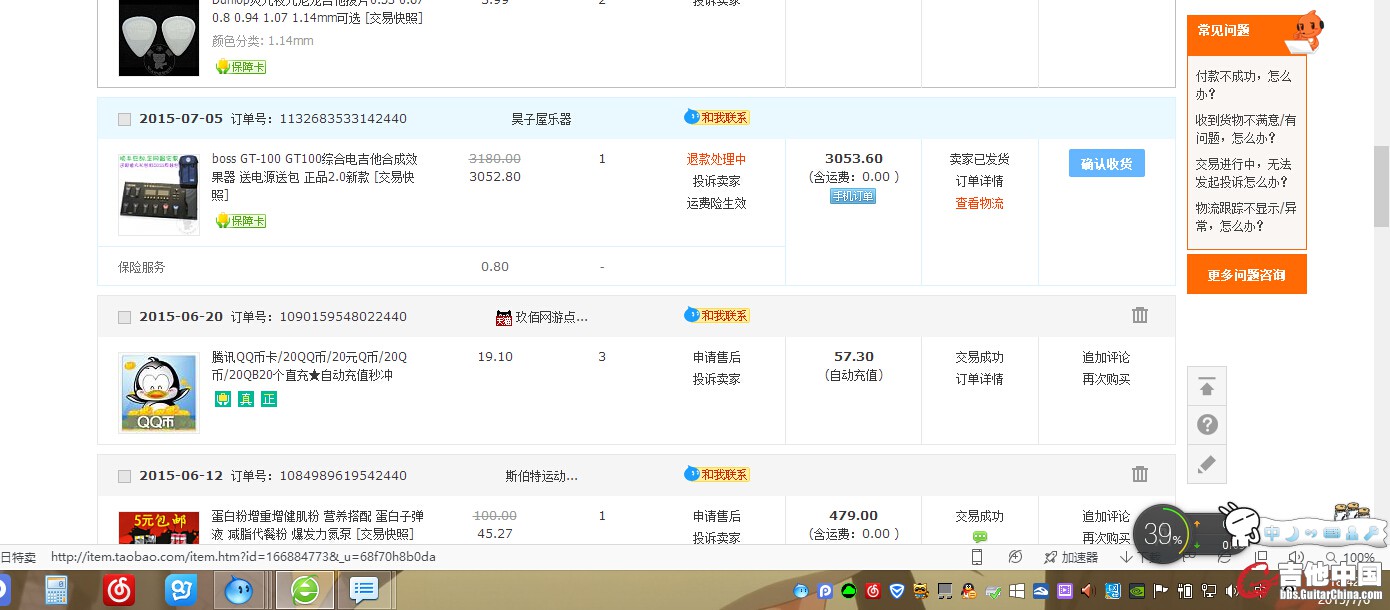Open NetEase Cloud Music in the taskbar

click(119, 591)
